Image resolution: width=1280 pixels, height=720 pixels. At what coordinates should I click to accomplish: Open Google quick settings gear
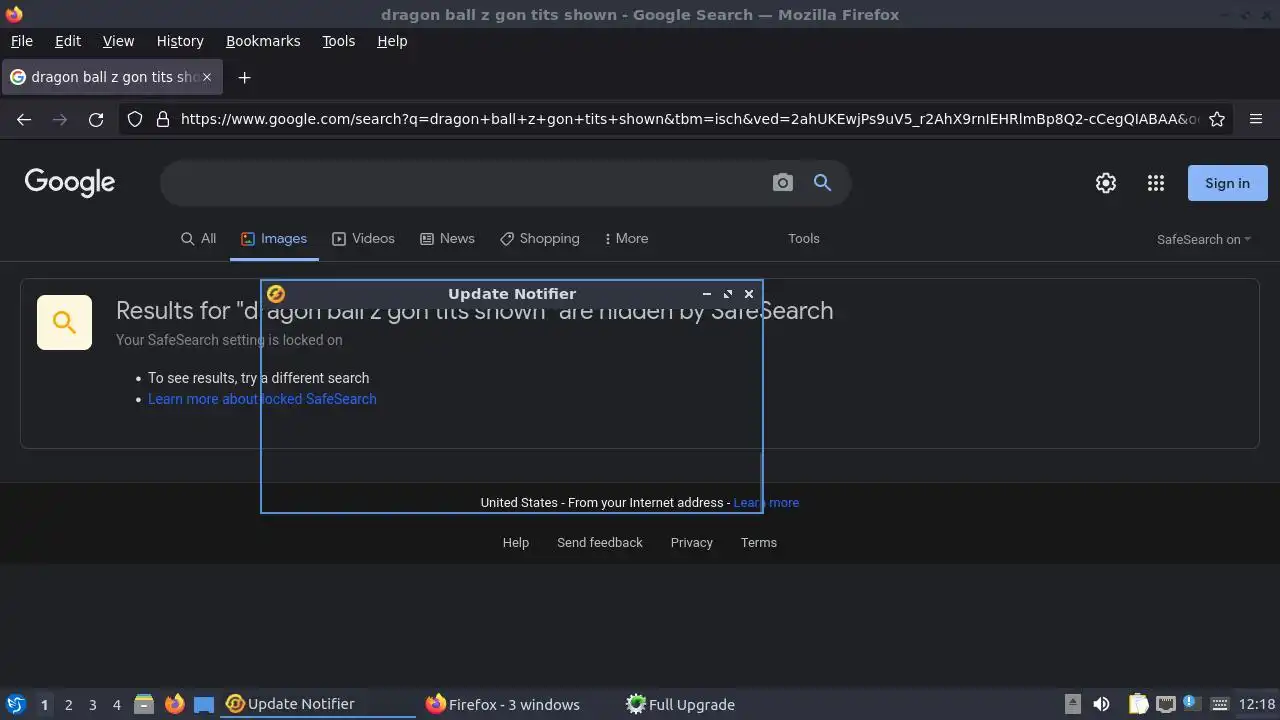click(1105, 183)
